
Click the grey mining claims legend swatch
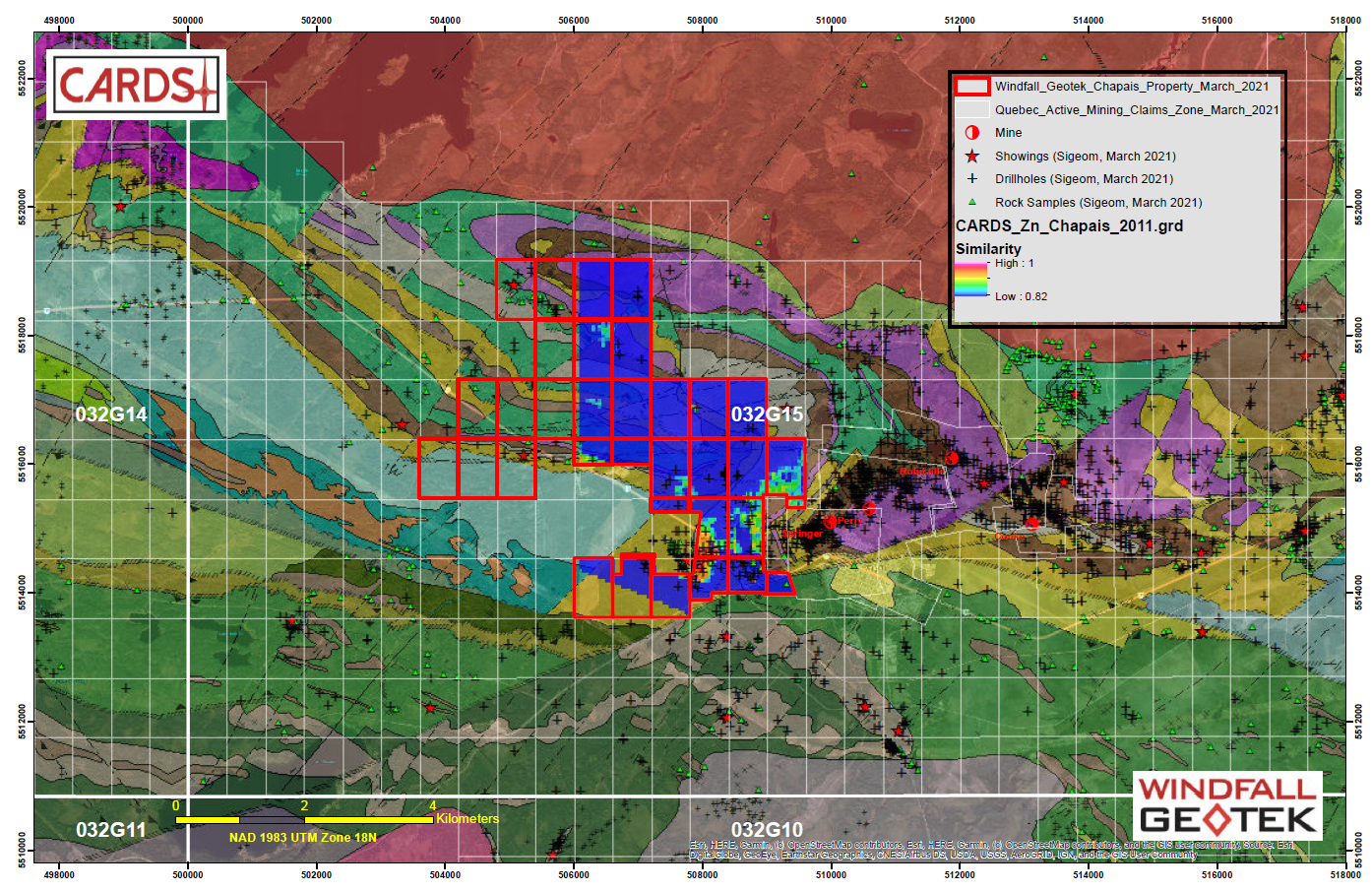pos(972,109)
